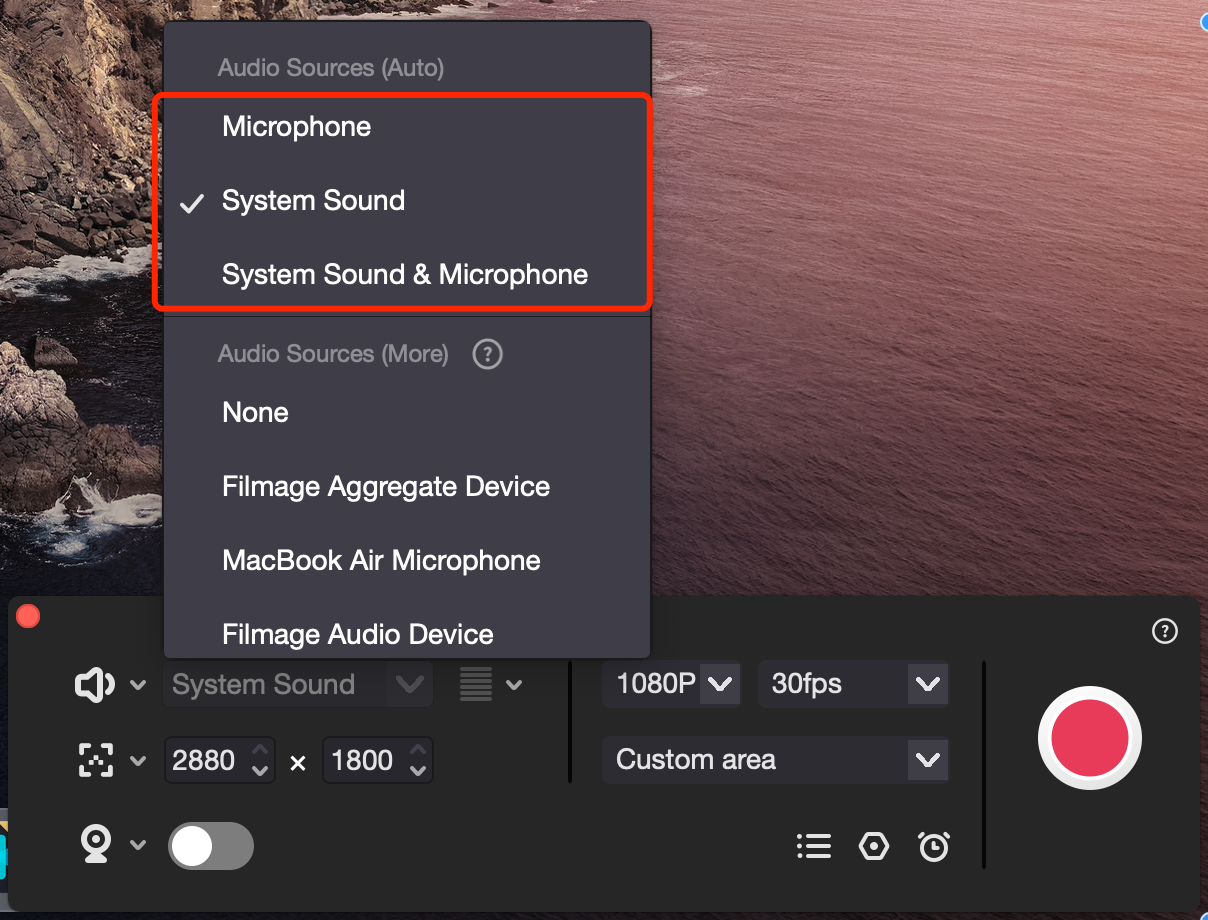Open the hexagon settings icon
Viewport: 1208px width, 920px height.
(x=874, y=847)
